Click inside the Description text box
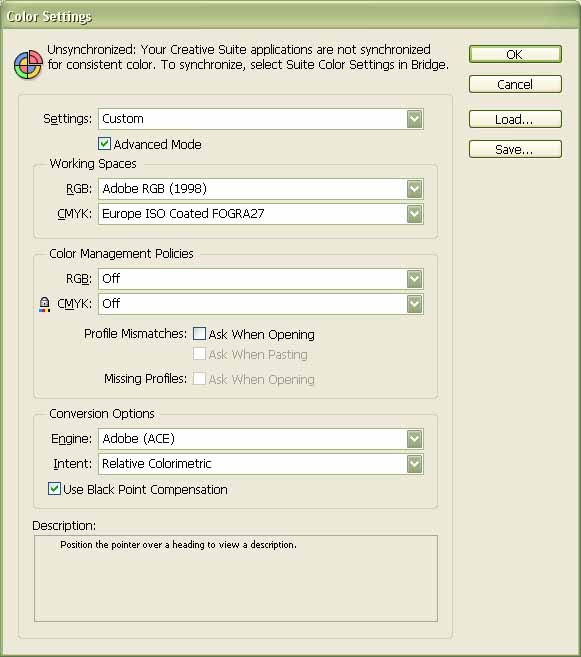The width and height of the screenshot is (581, 657). point(236,579)
